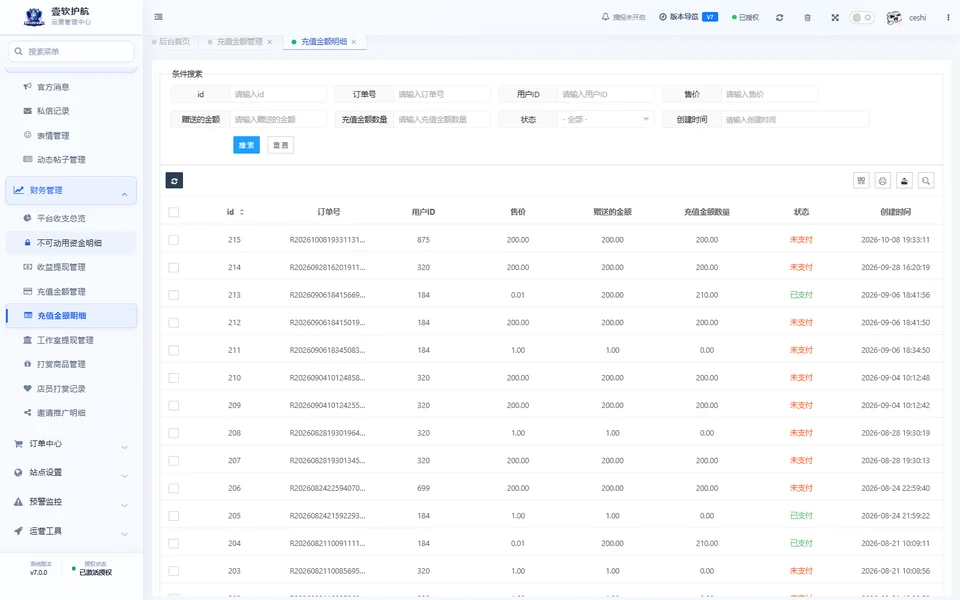
Task: Open 不可动用资金明细 in the sidebar
Action: [x=69, y=243]
